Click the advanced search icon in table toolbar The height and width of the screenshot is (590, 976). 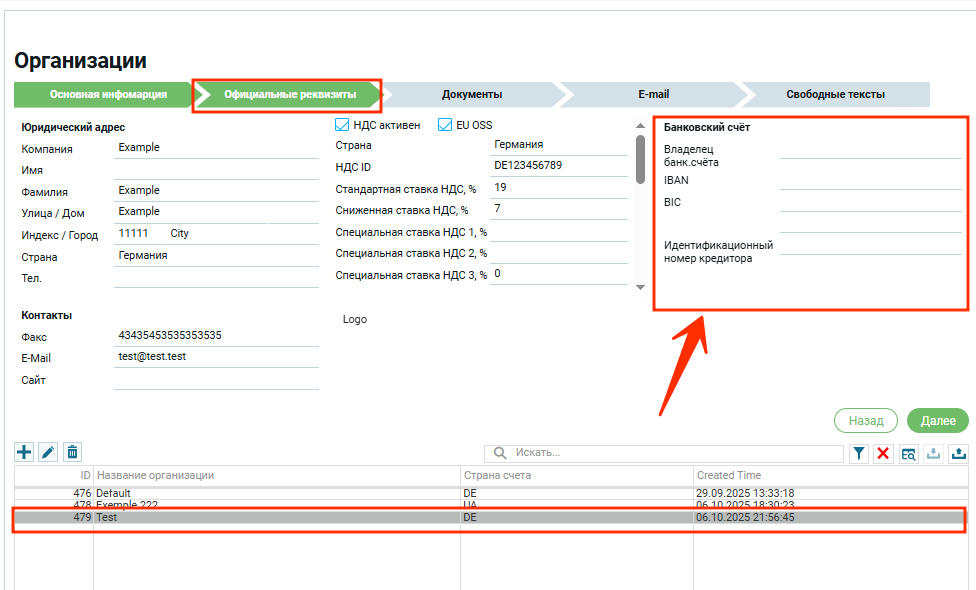point(908,454)
